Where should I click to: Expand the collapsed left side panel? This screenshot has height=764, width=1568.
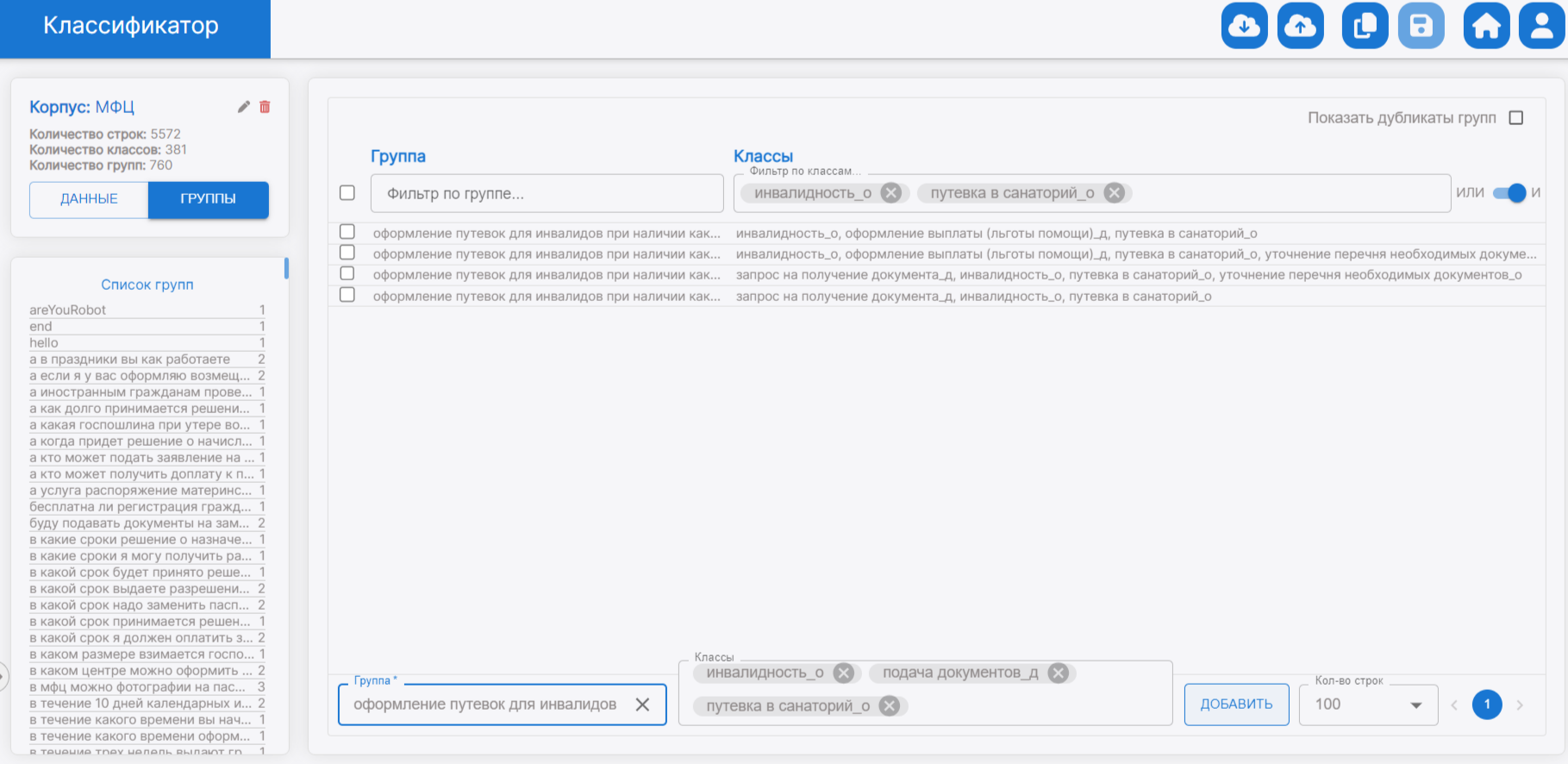(3, 677)
